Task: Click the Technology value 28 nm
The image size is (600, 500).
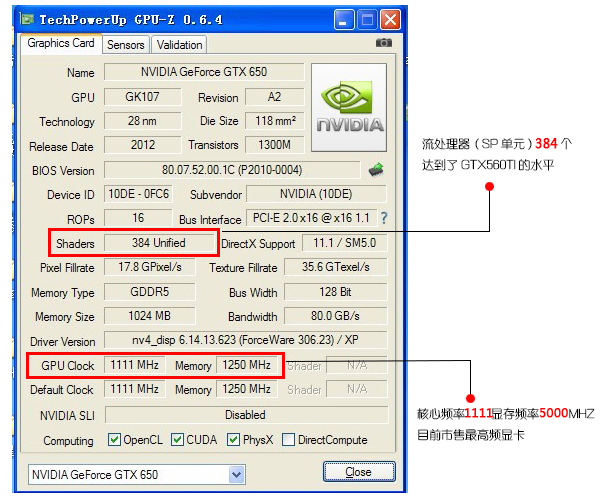Action: pyautogui.click(x=142, y=121)
